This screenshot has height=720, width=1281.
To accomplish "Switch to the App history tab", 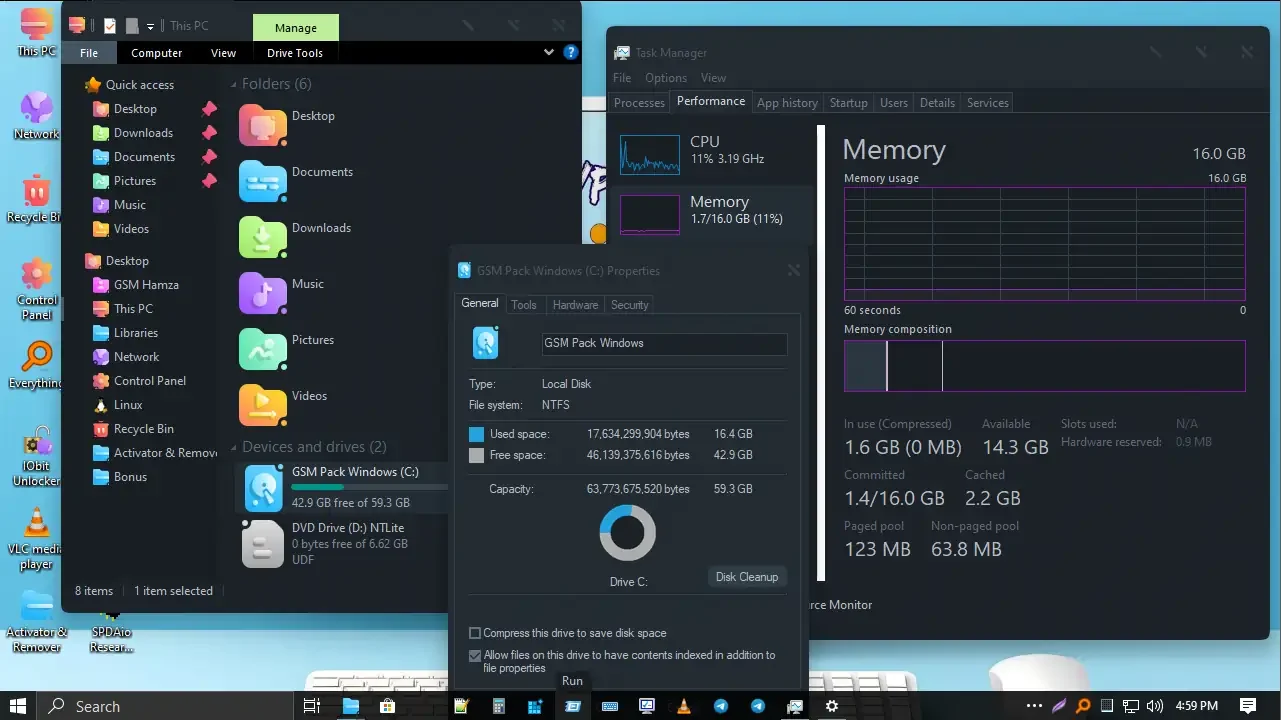I will 787,102.
